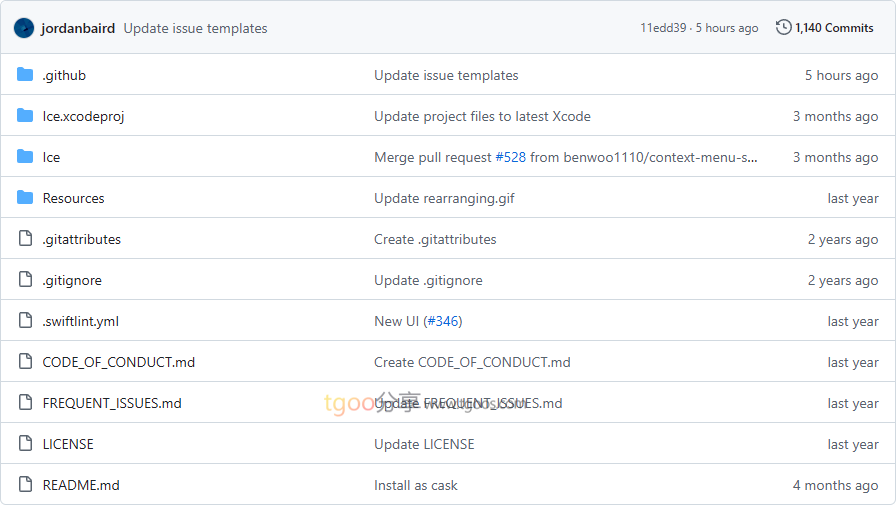Click the README.md file icon
The height and width of the screenshot is (505, 896).
click(25, 485)
